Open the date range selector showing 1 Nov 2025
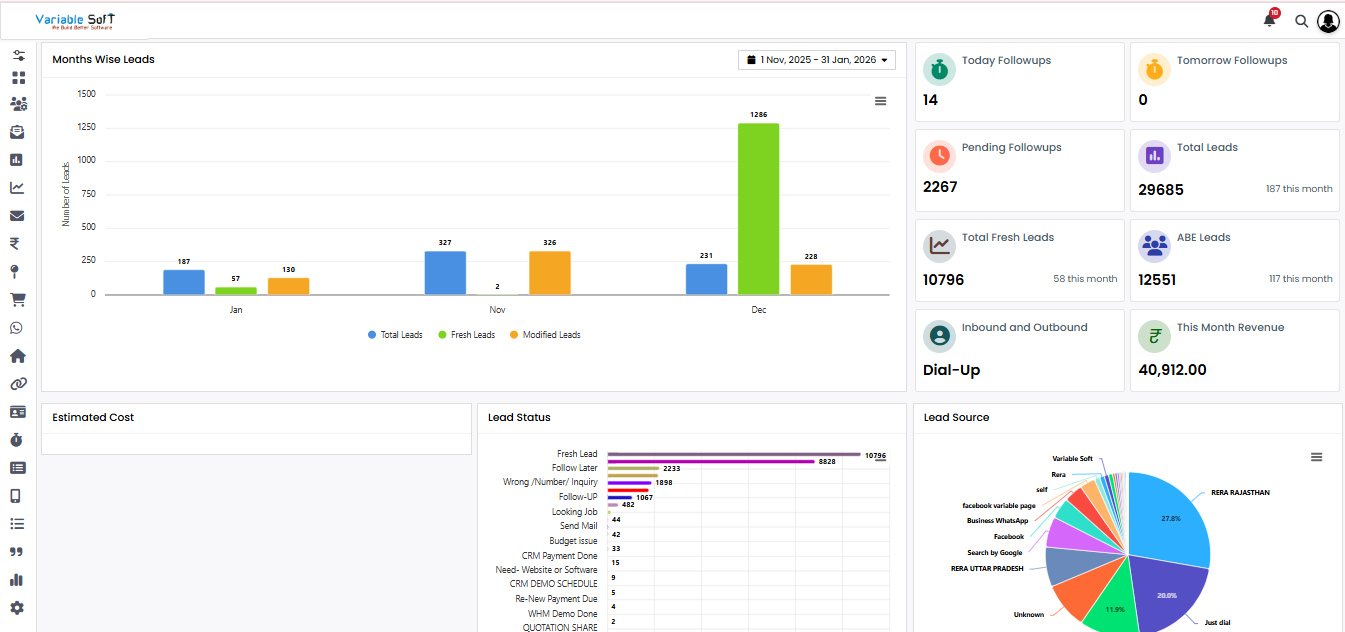 816,59
